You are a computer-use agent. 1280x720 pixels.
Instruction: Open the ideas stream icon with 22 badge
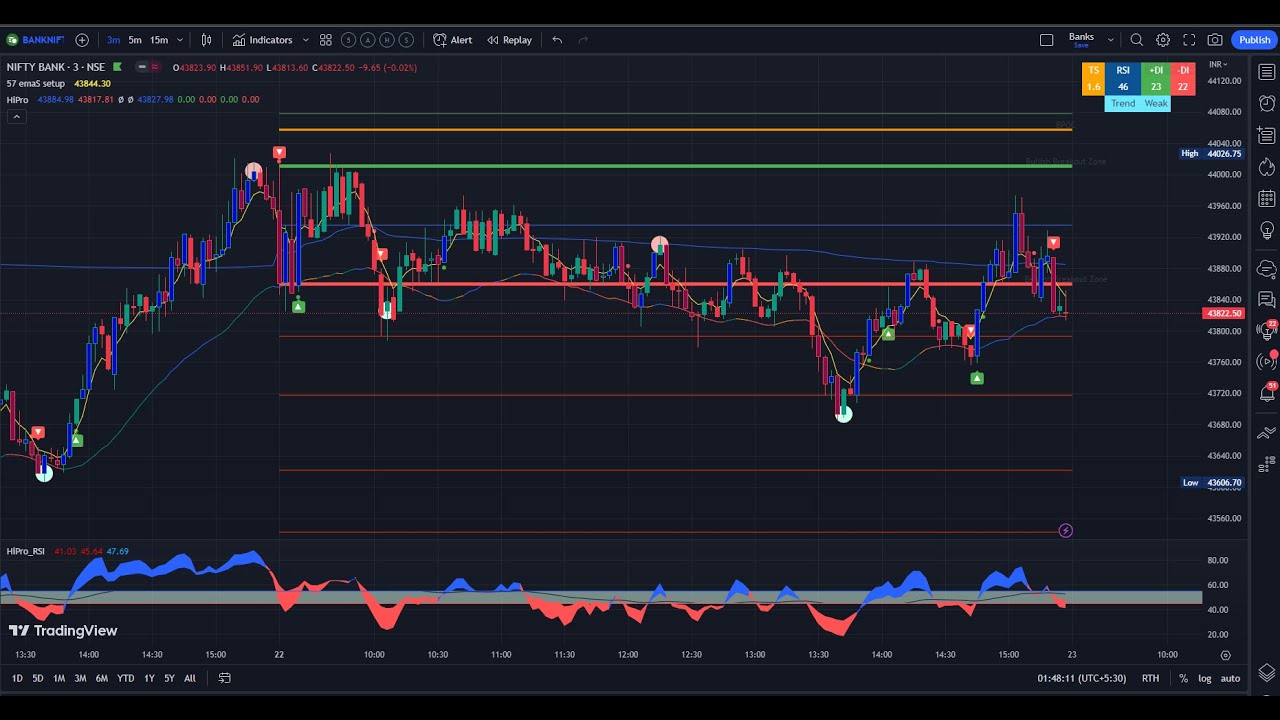pyautogui.click(x=1266, y=330)
